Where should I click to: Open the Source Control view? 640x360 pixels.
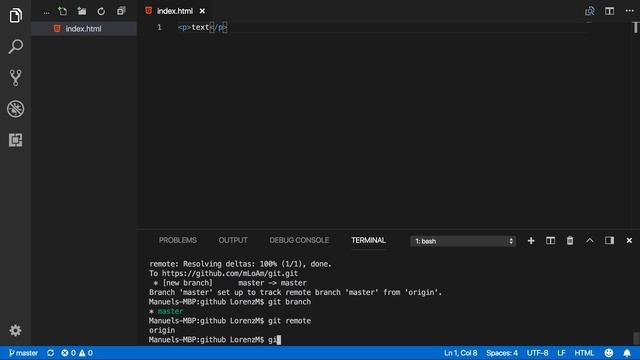pyautogui.click(x=16, y=78)
